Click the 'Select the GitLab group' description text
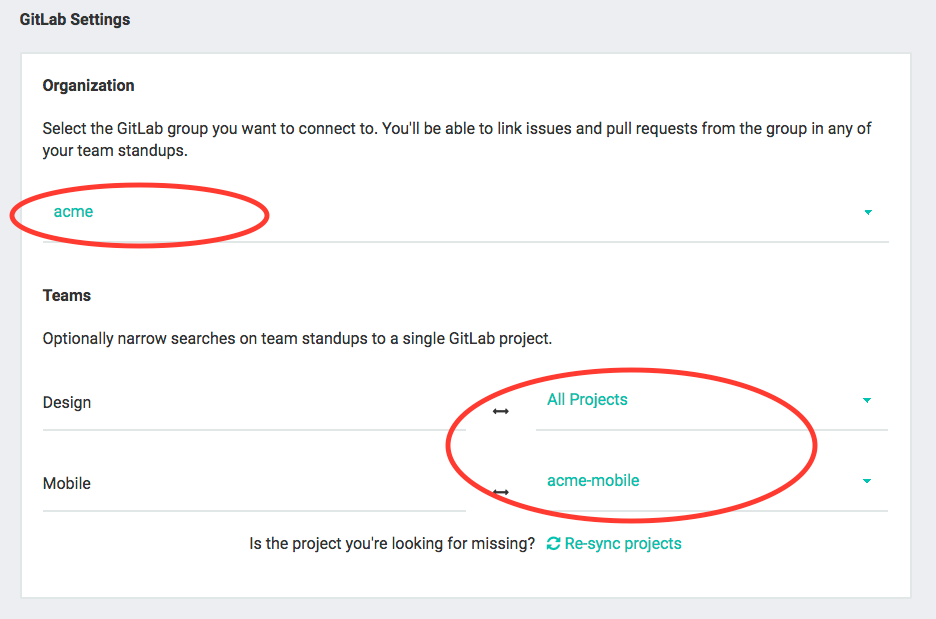The height and width of the screenshot is (619, 936). point(457,139)
